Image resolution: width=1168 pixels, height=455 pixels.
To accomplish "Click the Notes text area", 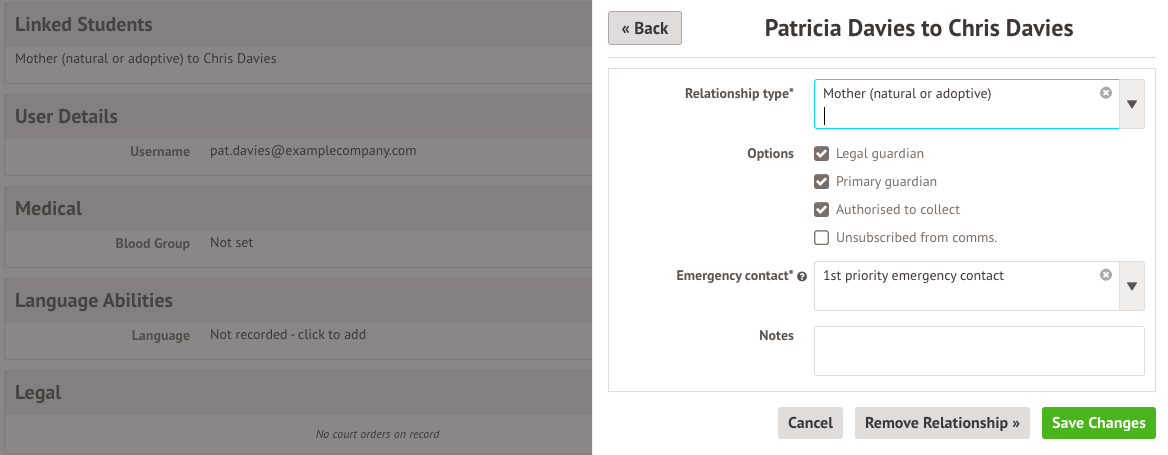I will (978, 351).
